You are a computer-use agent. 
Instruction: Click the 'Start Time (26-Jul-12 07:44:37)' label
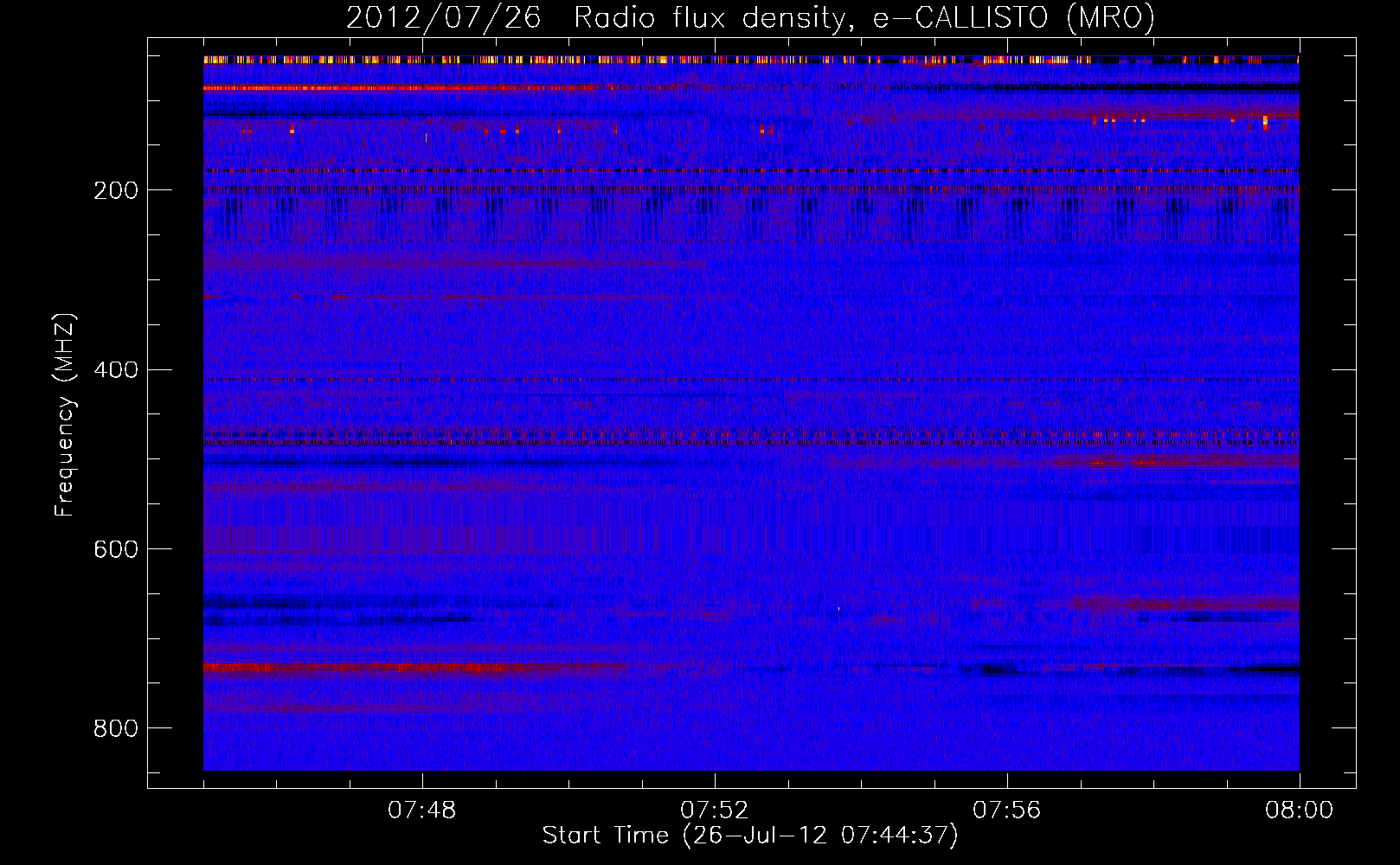pos(750,836)
